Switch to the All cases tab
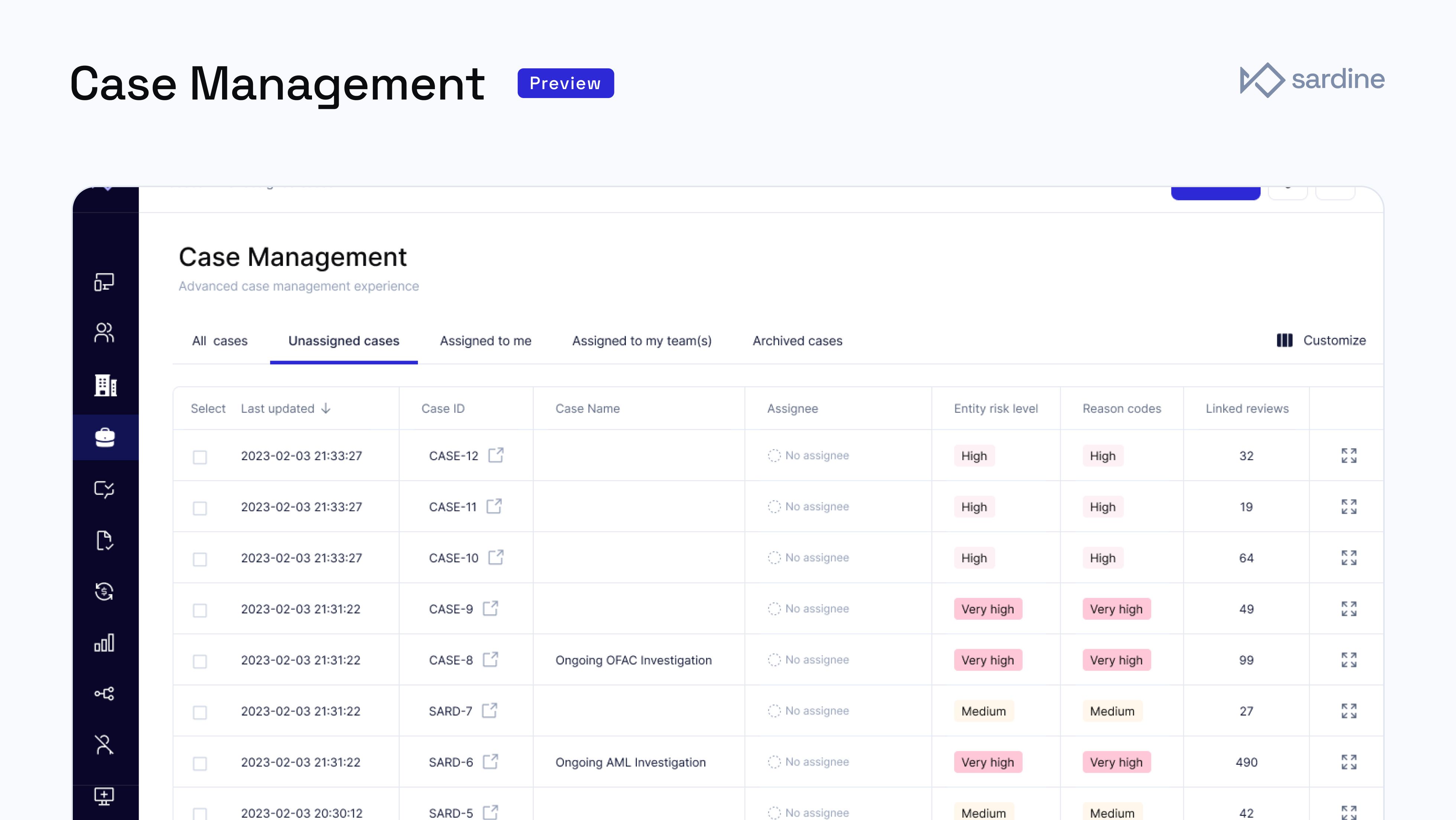 (x=220, y=341)
